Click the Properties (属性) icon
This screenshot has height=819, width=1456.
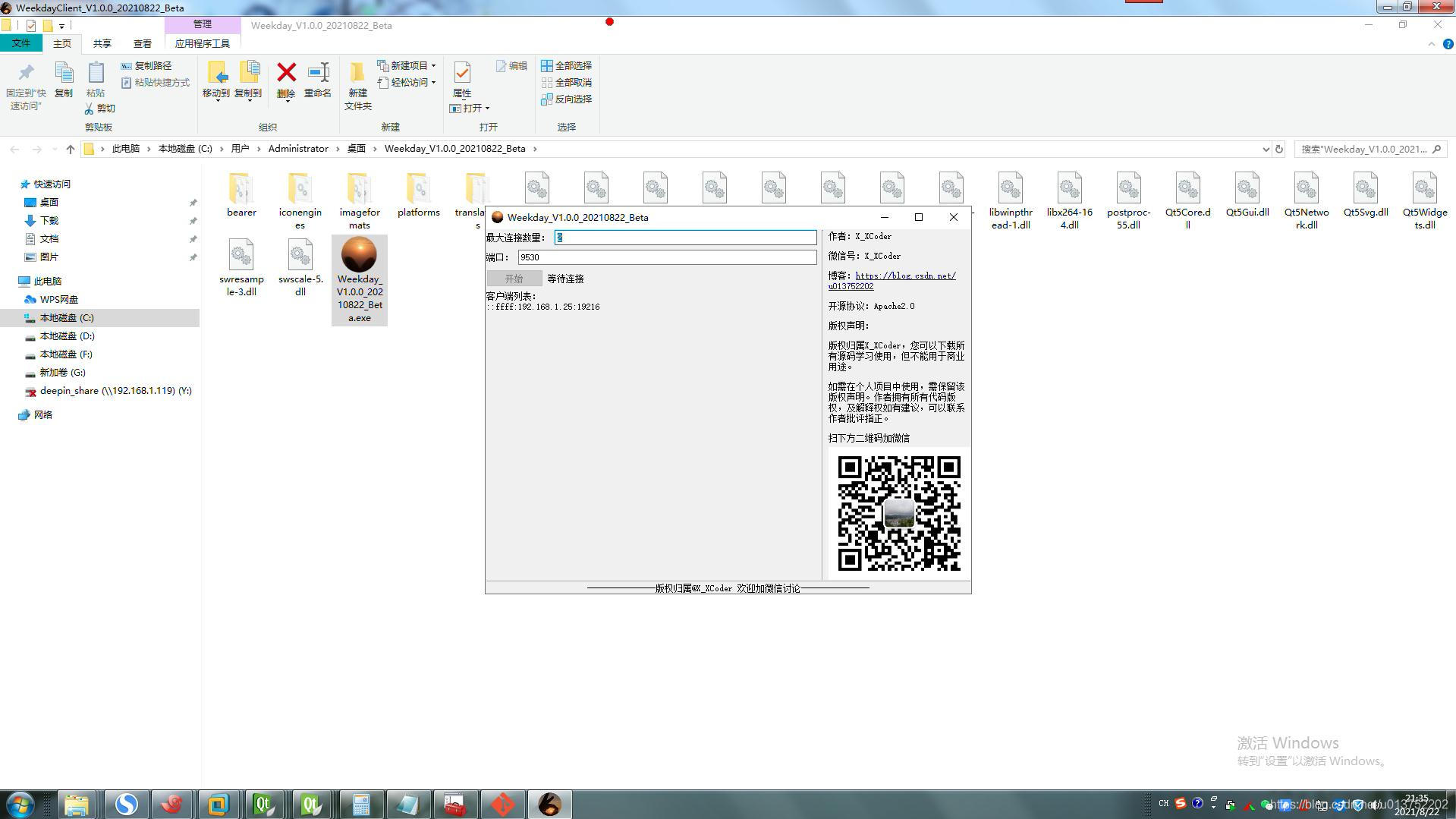pyautogui.click(x=462, y=73)
